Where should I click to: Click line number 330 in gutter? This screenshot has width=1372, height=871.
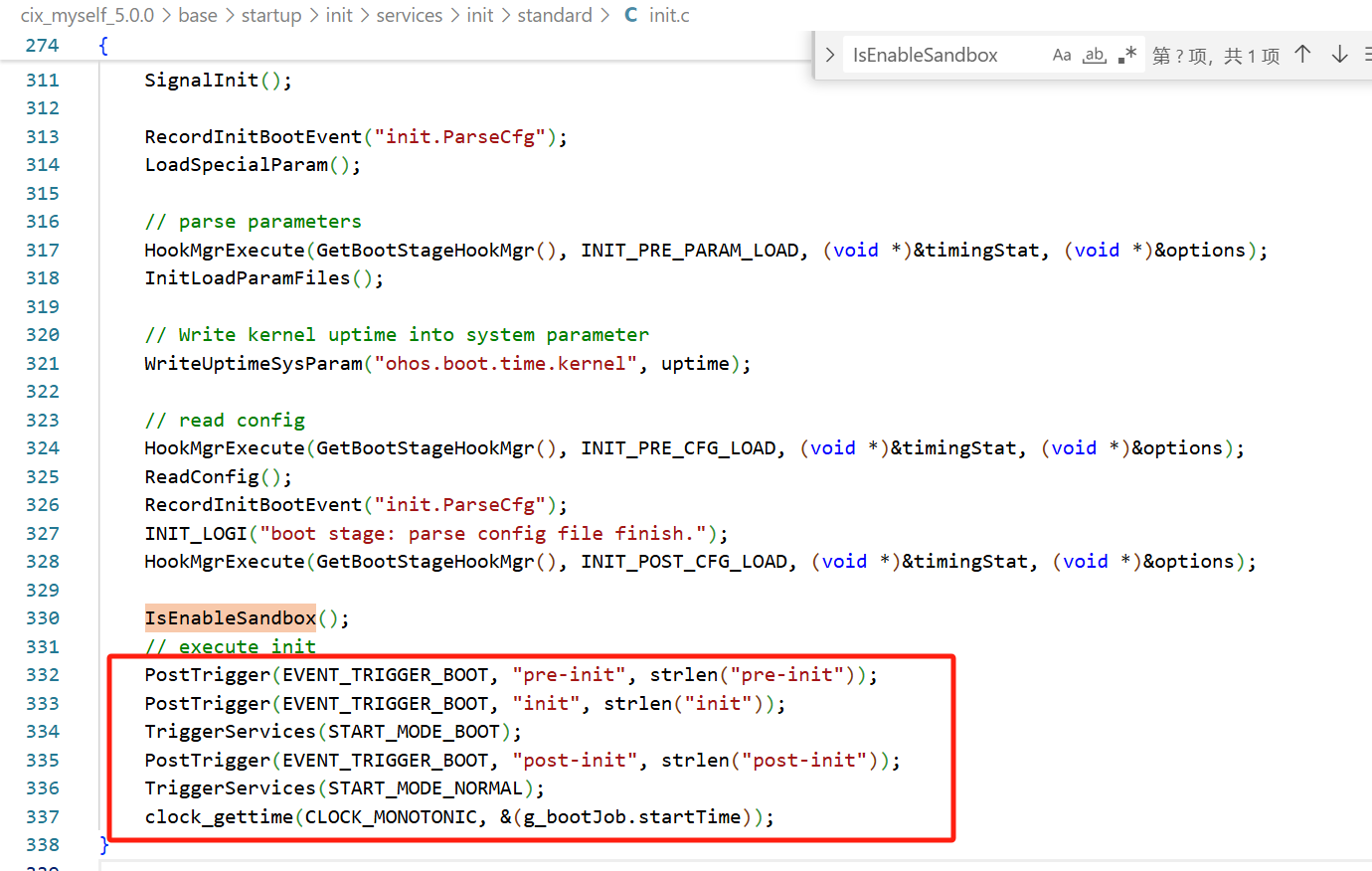point(43,618)
